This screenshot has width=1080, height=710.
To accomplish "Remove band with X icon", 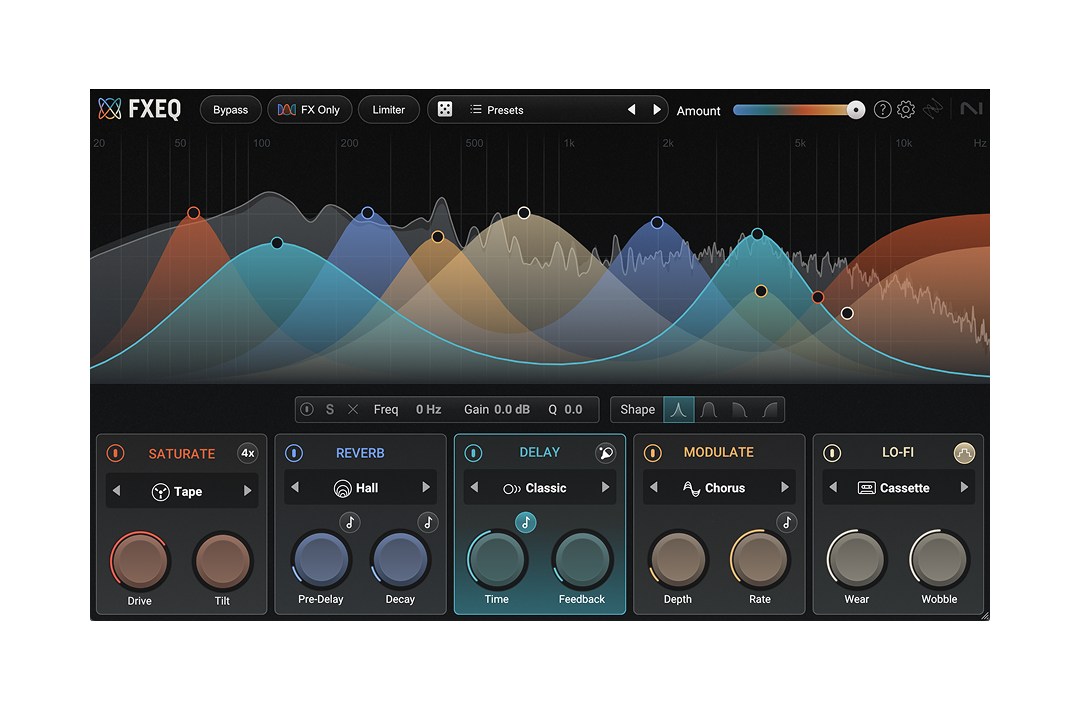I will click(353, 410).
